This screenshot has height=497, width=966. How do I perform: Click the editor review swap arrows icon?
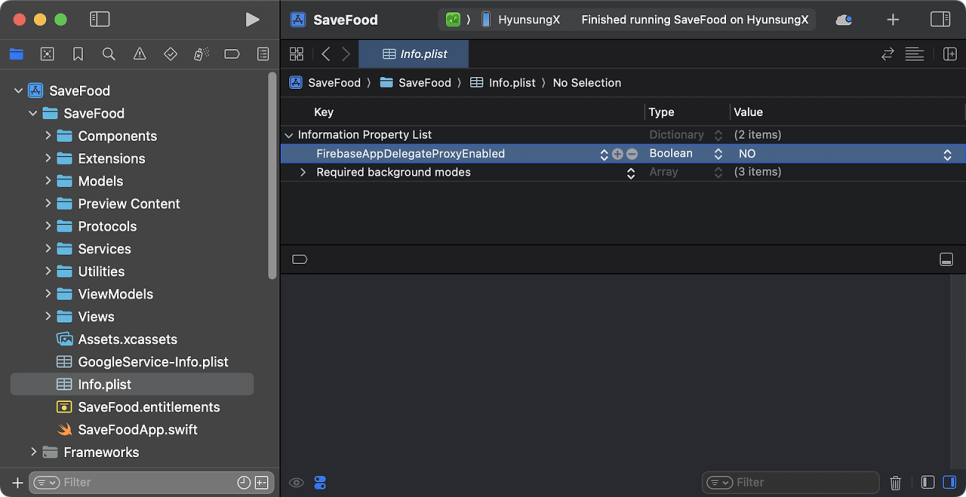tap(887, 54)
